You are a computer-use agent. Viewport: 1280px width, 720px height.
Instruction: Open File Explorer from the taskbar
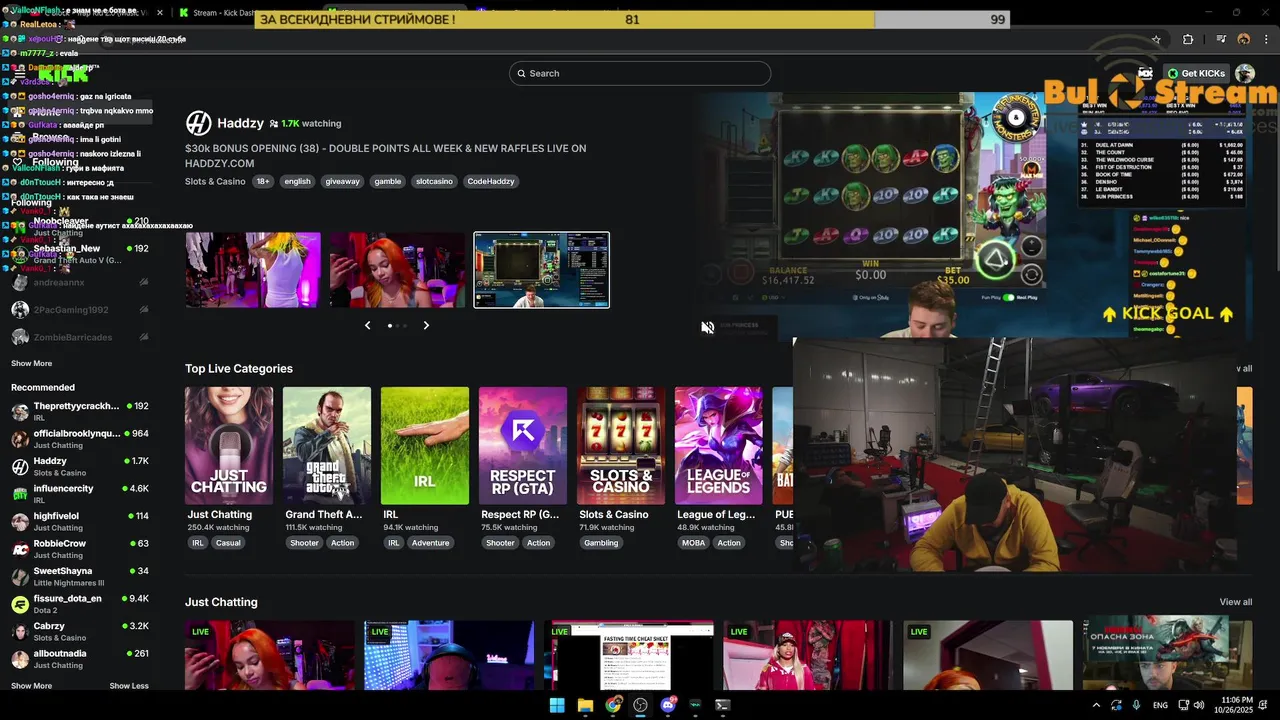coord(585,705)
